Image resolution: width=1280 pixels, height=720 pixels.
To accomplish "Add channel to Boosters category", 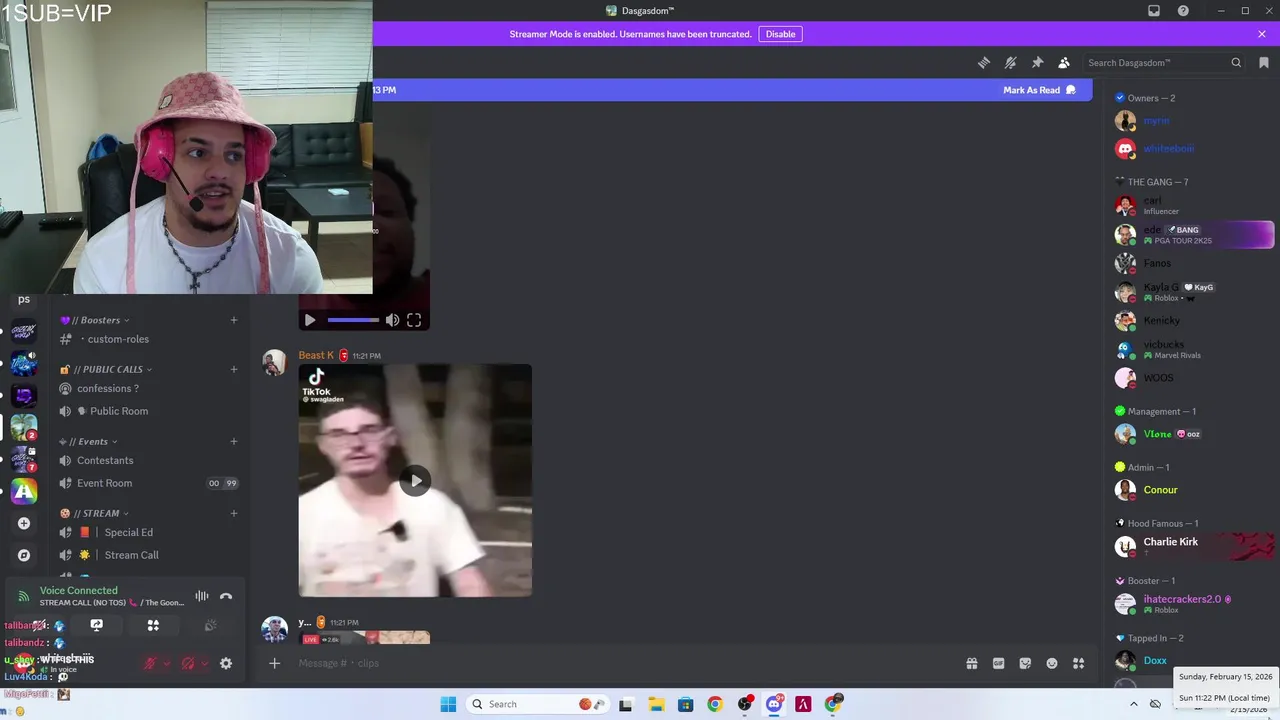I will point(234,320).
